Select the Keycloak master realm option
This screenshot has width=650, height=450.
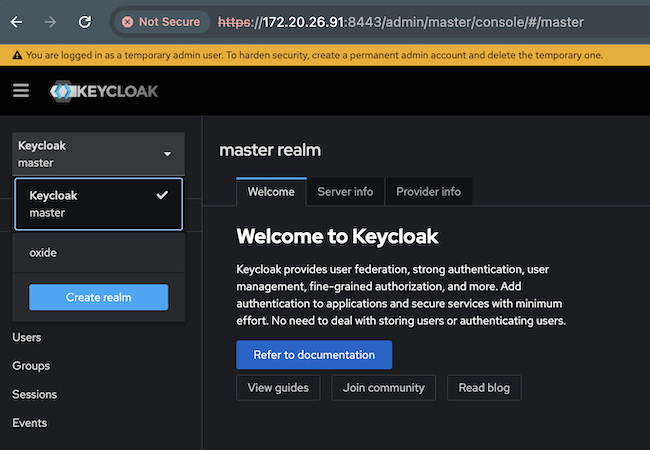click(x=98, y=204)
